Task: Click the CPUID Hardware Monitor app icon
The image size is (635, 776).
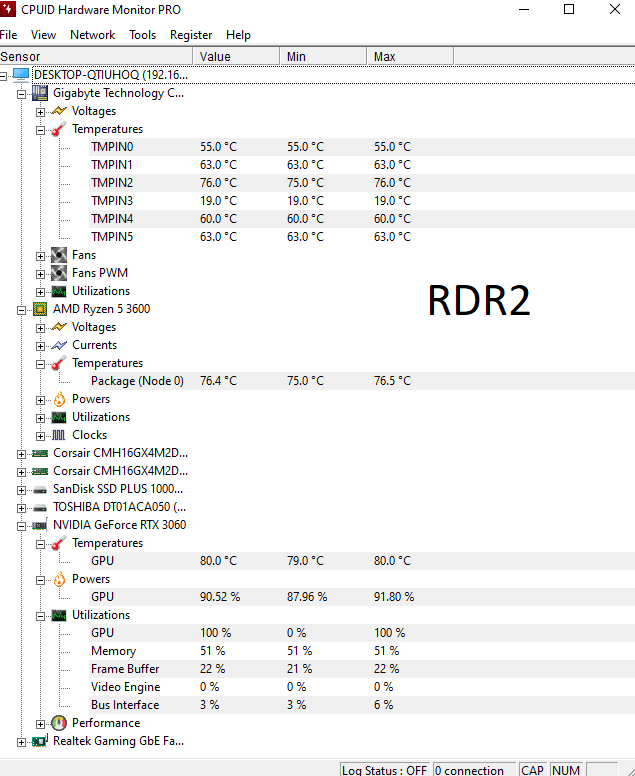Action: [7, 8]
